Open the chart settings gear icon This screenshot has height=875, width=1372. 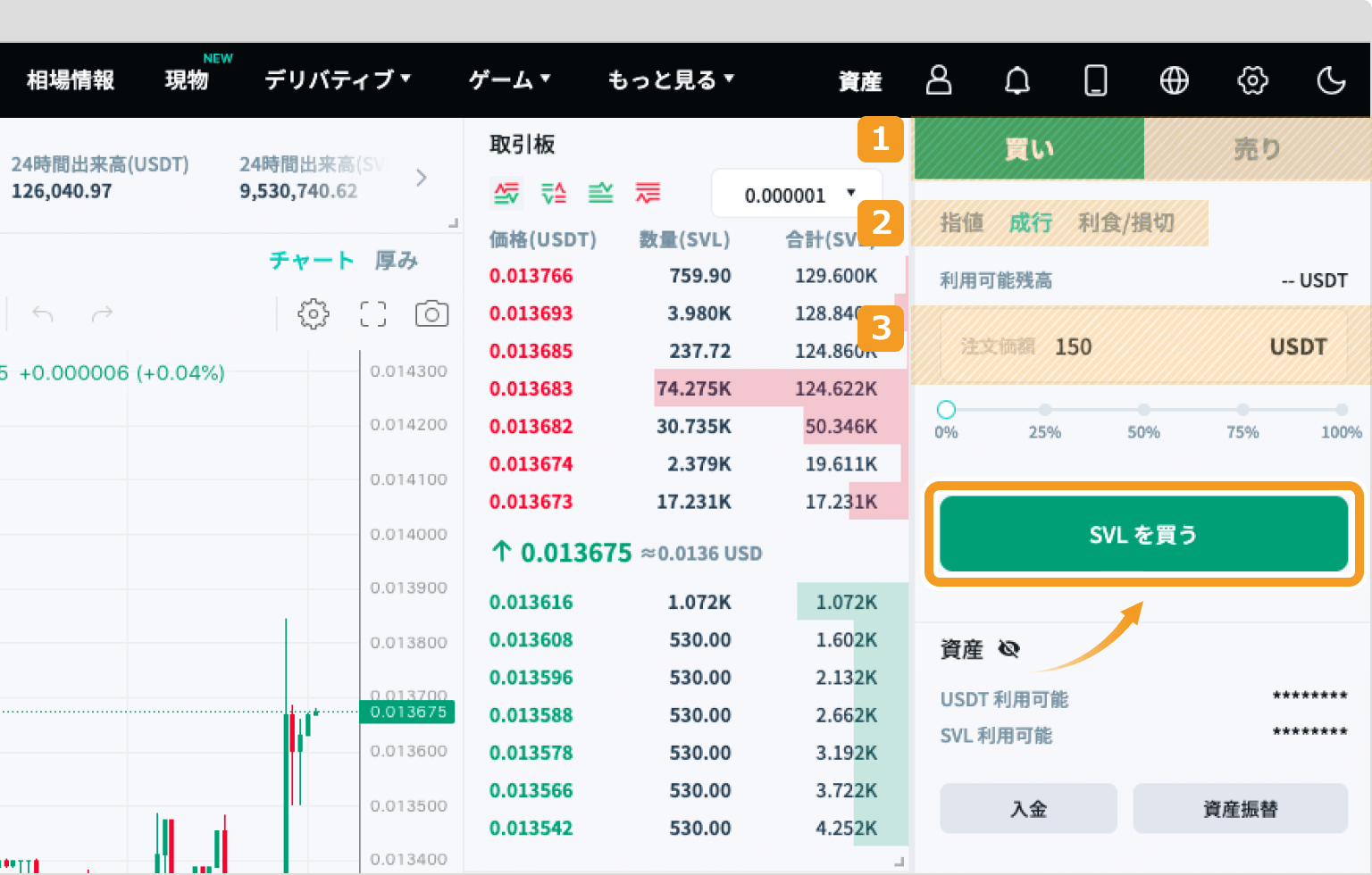312,313
